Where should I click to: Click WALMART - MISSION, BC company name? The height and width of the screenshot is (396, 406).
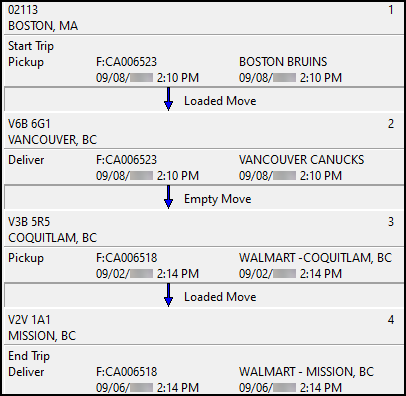coord(306,372)
